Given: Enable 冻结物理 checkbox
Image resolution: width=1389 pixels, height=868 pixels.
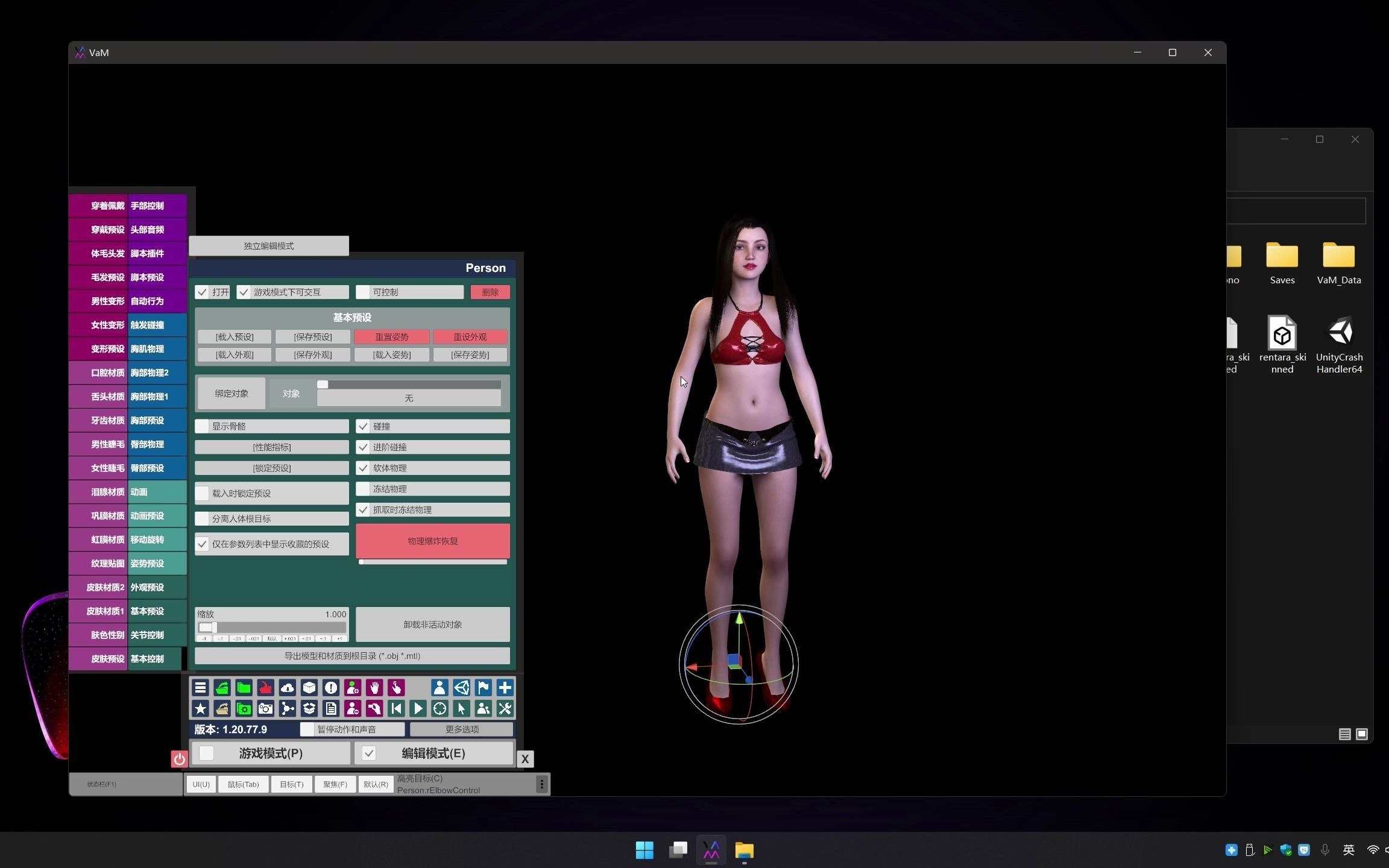Looking at the screenshot, I should point(363,489).
